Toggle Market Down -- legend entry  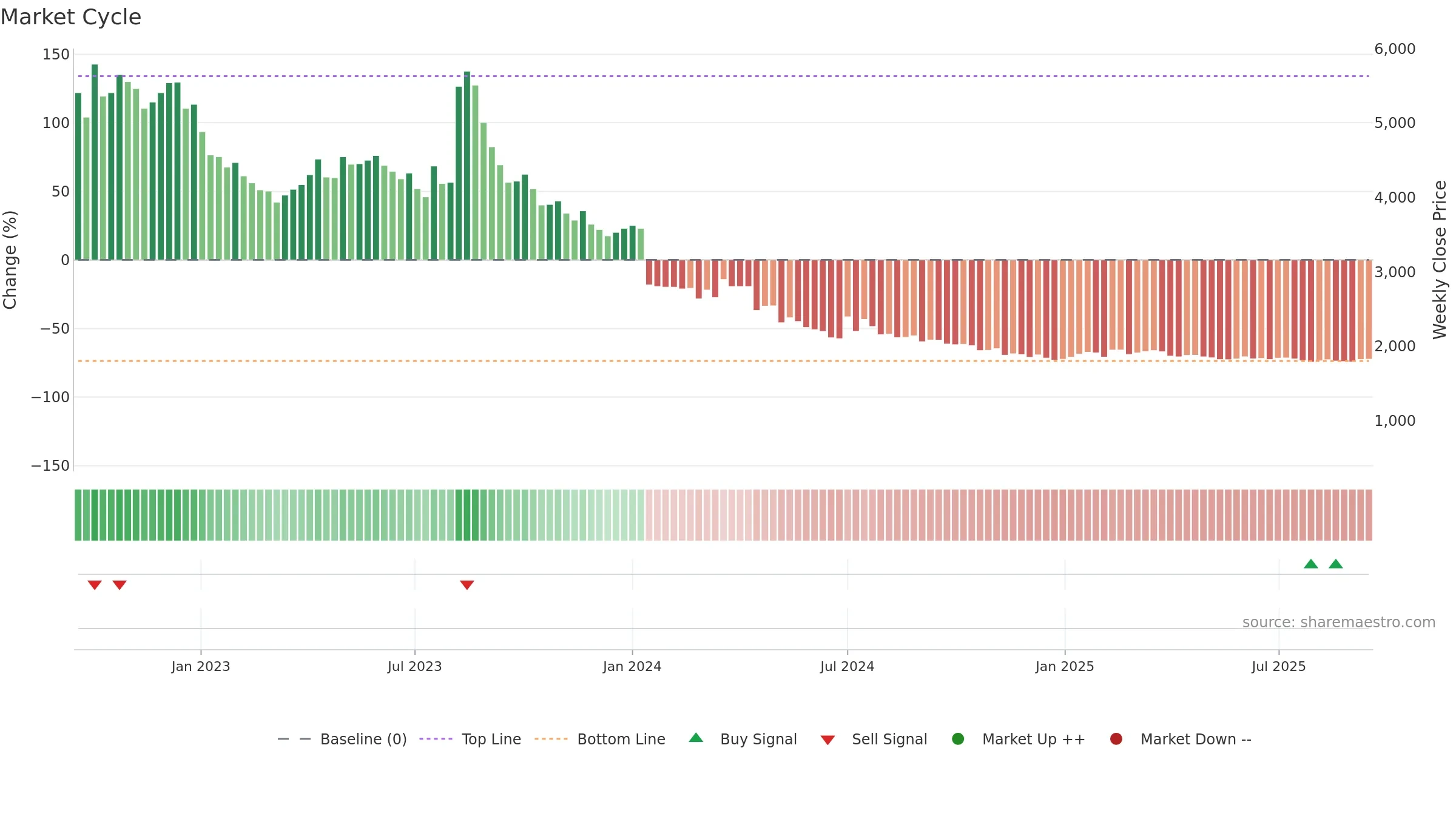pyautogui.click(x=1181, y=739)
